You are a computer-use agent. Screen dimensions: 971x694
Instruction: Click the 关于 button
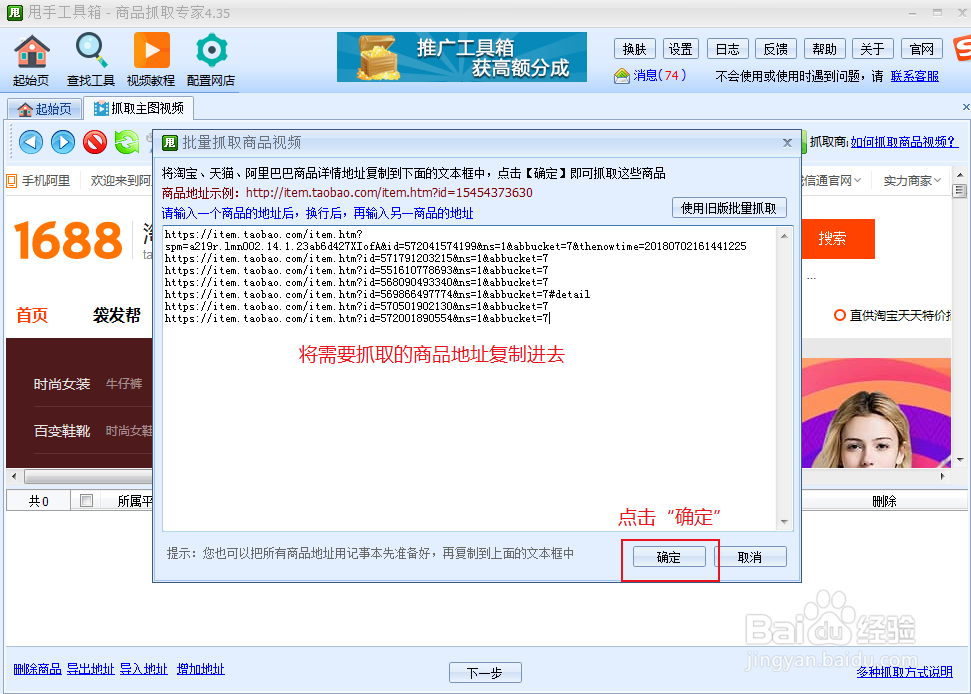coord(873,49)
